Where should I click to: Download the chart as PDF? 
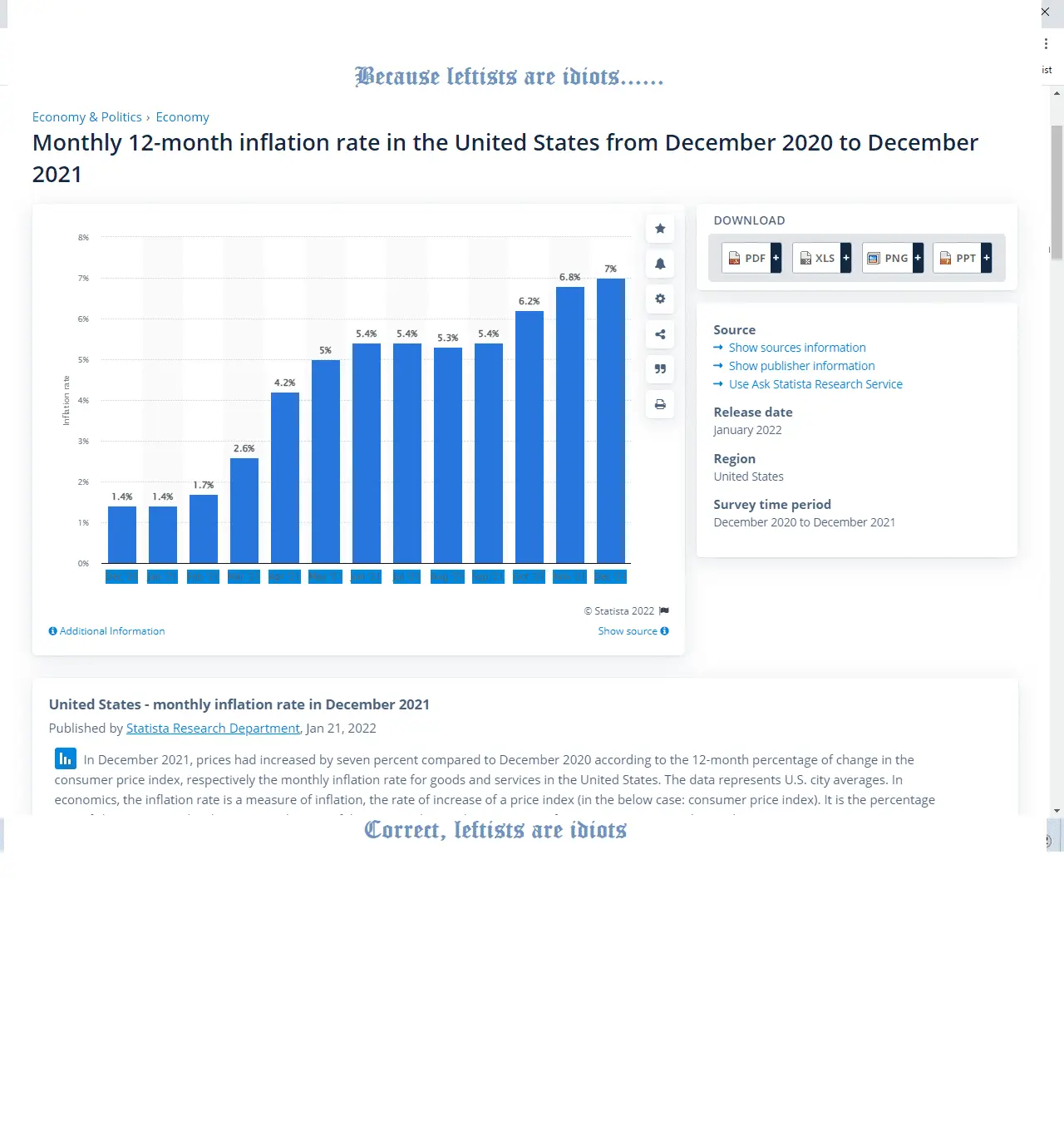751,259
